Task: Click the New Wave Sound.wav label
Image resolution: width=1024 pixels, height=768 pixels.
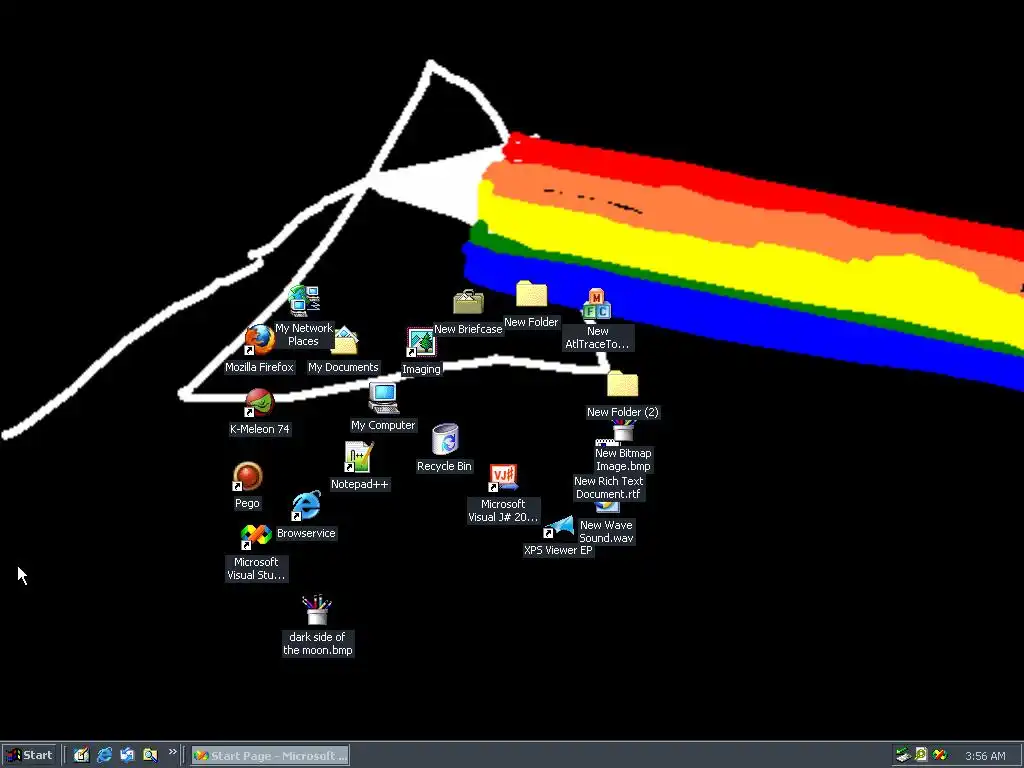Action: [606, 531]
